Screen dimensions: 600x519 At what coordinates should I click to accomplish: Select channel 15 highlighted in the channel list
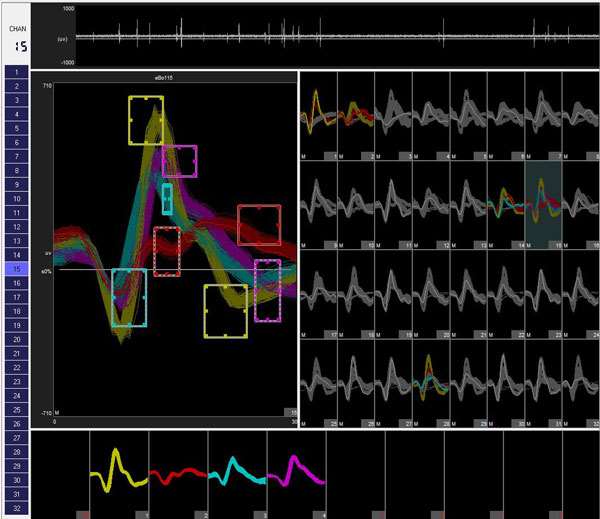tap(17, 269)
